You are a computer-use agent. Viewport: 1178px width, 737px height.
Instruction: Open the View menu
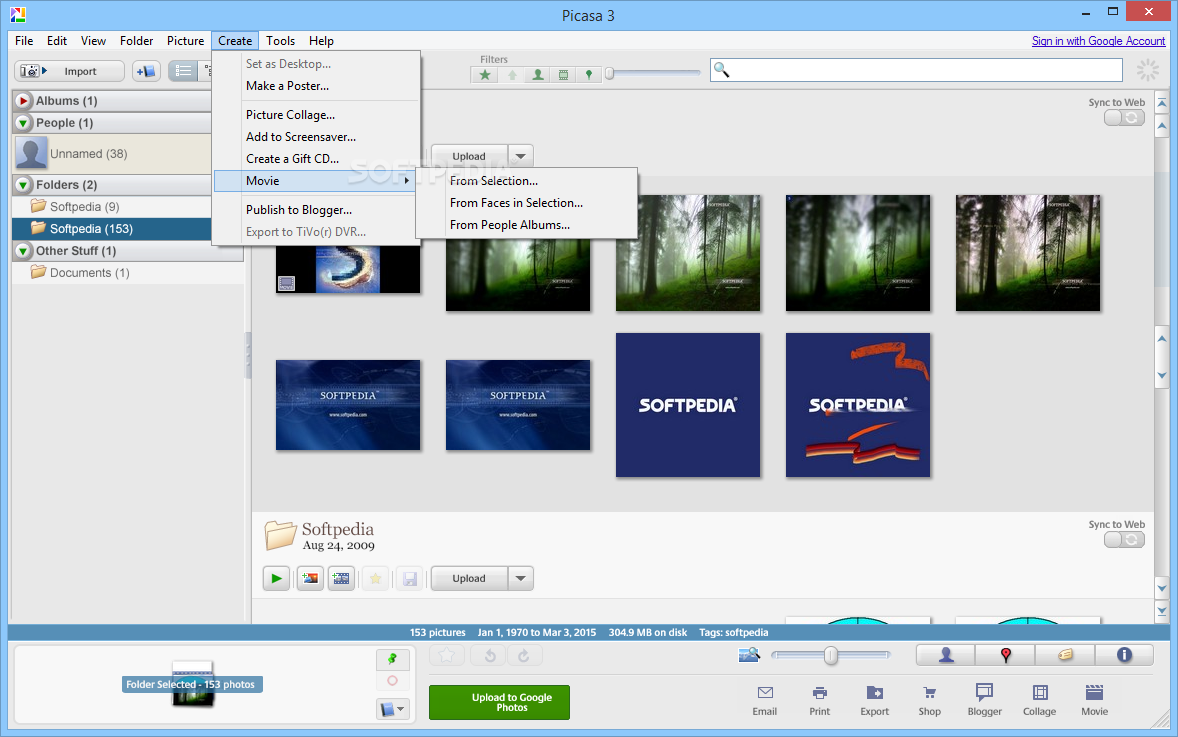[93, 41]
